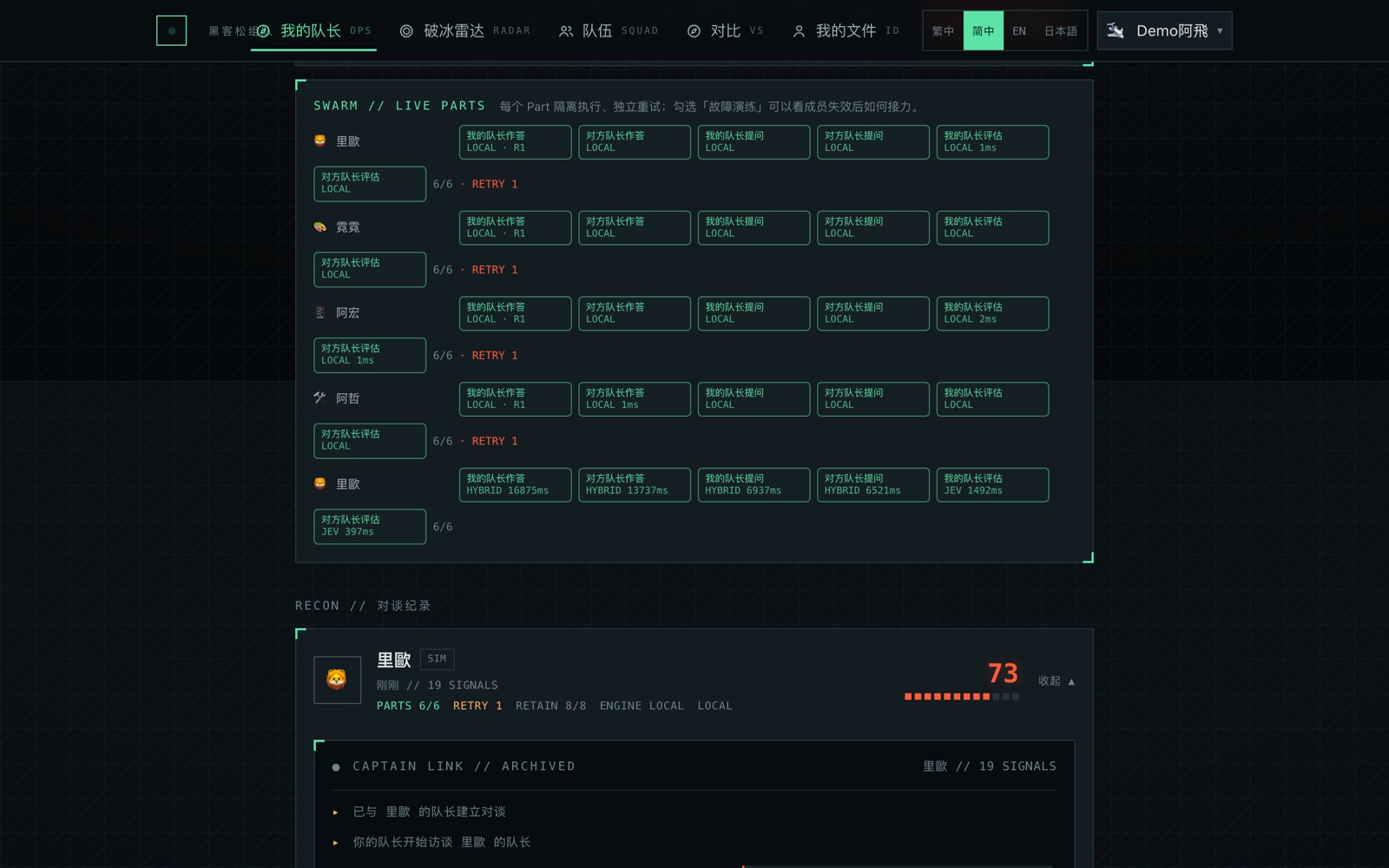Open the 我的文件 ID tab
Screen dimensions: 1389x868
click(x=846, y=30)
